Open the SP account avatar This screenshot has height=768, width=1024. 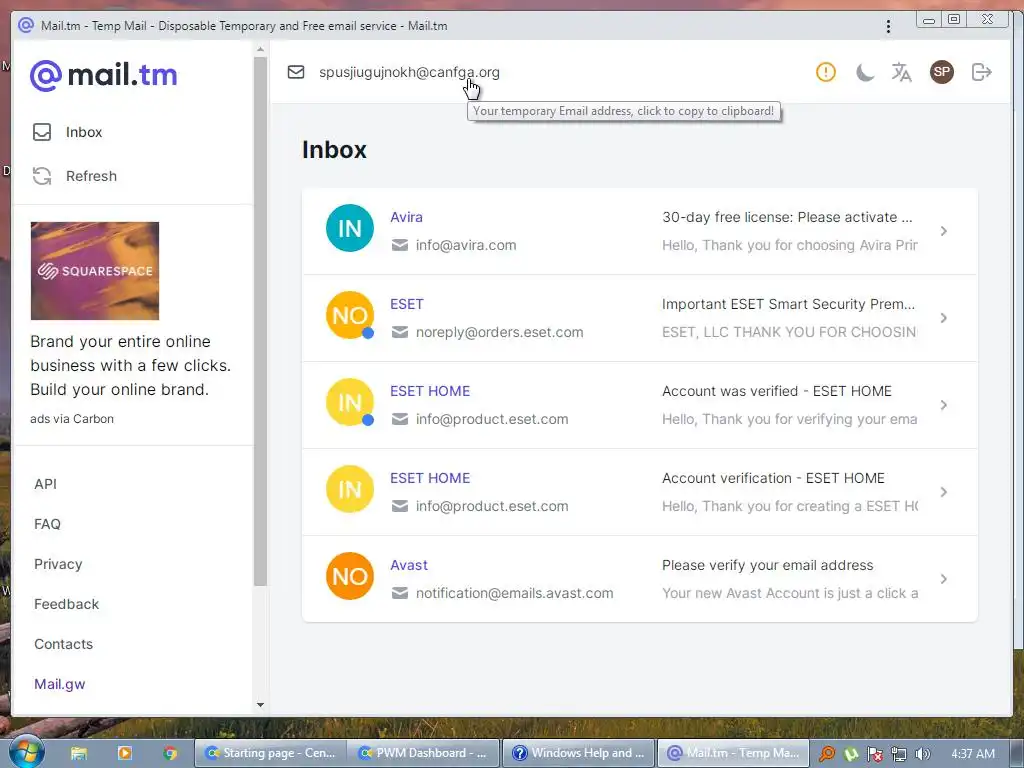(x=942, y=72)
